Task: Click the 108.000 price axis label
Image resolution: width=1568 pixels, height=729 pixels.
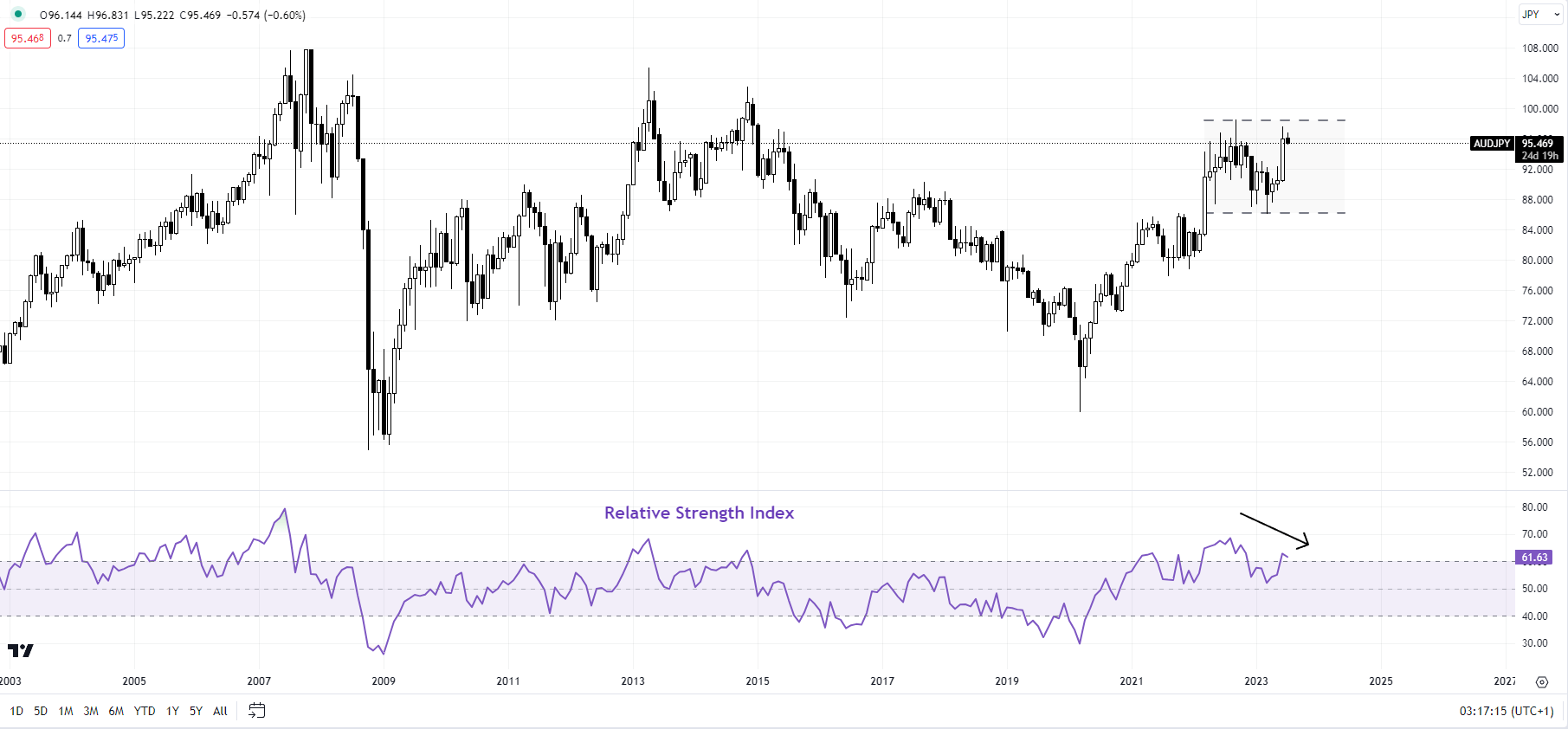Action: click(x=1540, y=48)
